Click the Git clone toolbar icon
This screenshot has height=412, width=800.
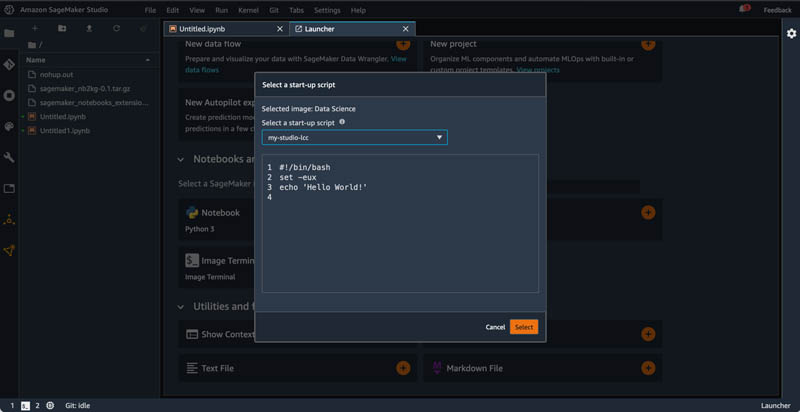coord(143,29)
